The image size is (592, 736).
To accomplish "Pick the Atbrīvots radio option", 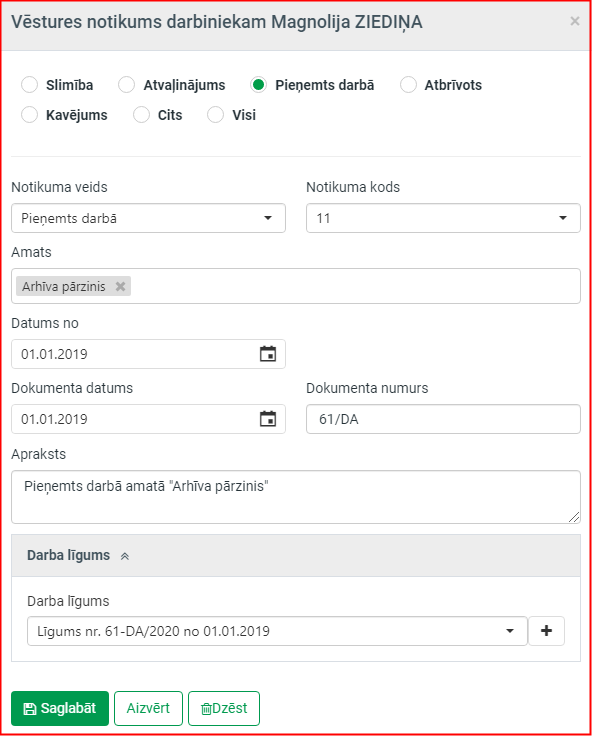I will pyautogui.click(x=408, y=85).
